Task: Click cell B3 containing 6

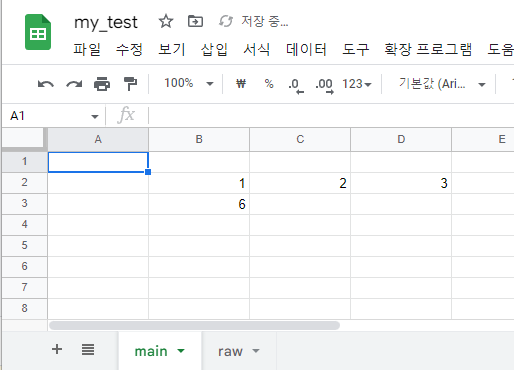Action: point(199,204)
